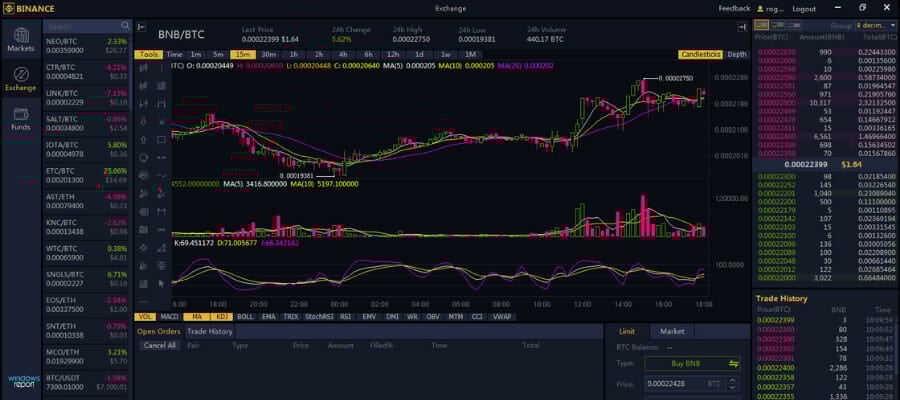This screenshot has height=400, width=900.
Task: Click the Cancel All button
Action: 160,345
